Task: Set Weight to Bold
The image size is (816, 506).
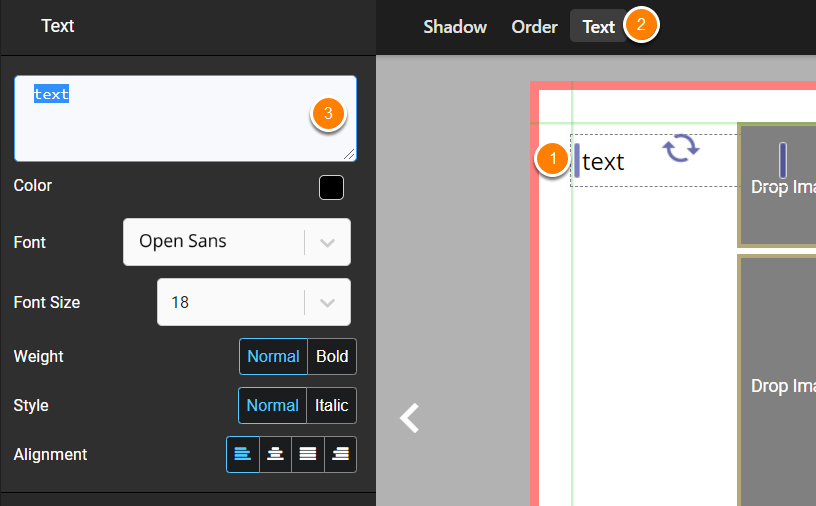Action: pos(332,357)
